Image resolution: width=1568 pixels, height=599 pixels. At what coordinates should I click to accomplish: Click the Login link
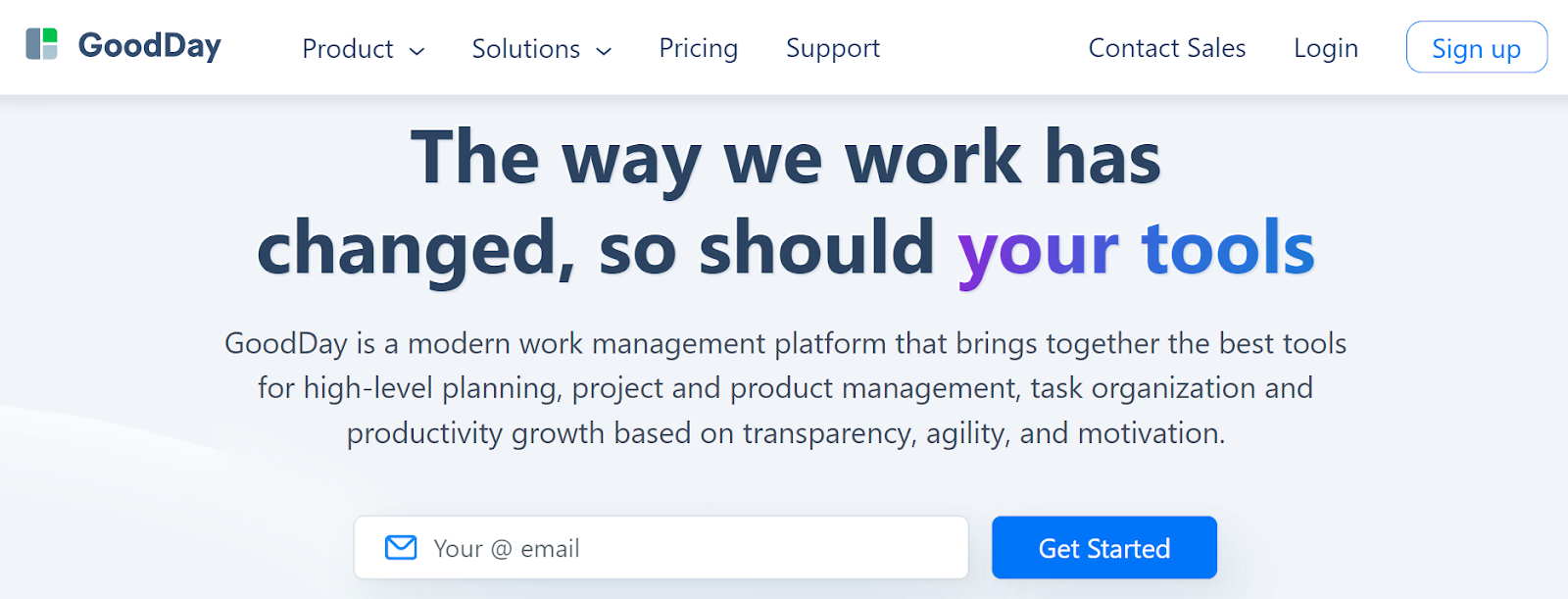coord(1326,48)
